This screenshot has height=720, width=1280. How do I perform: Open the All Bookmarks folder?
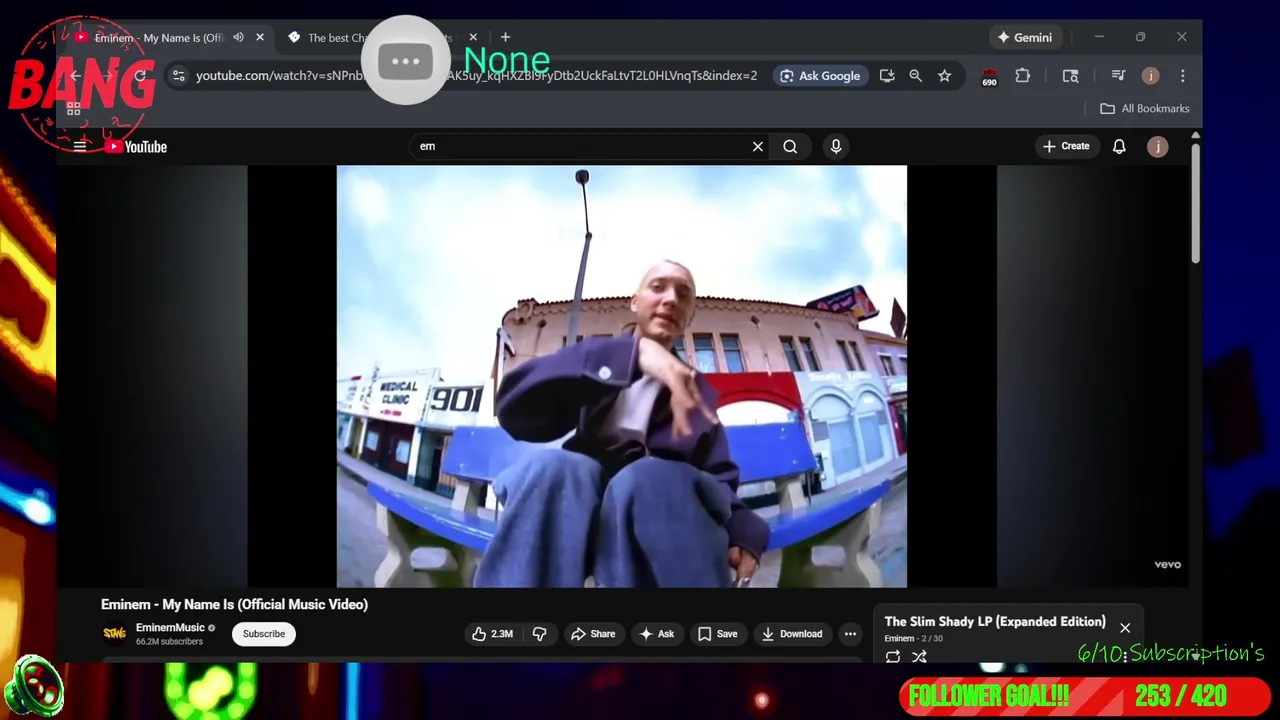[x=1145, y=109]
